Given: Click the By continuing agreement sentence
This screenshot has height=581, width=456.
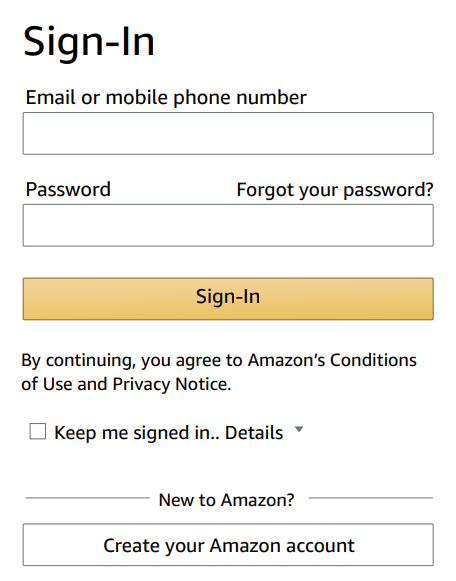Looking at the screenshot, I should [219, 372].
